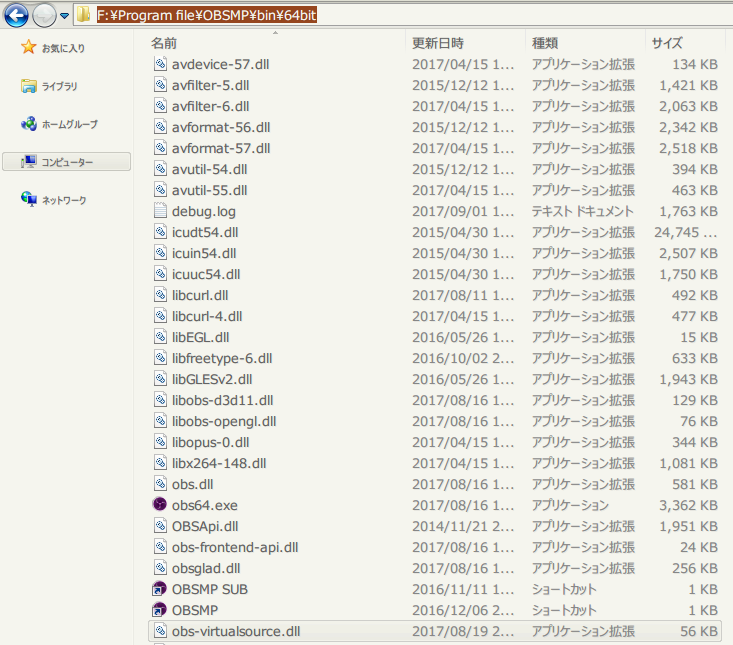Viewport: 733px width, 645px height.
Task: Select libEGL.dll file icon
Action: click(160, 337)
